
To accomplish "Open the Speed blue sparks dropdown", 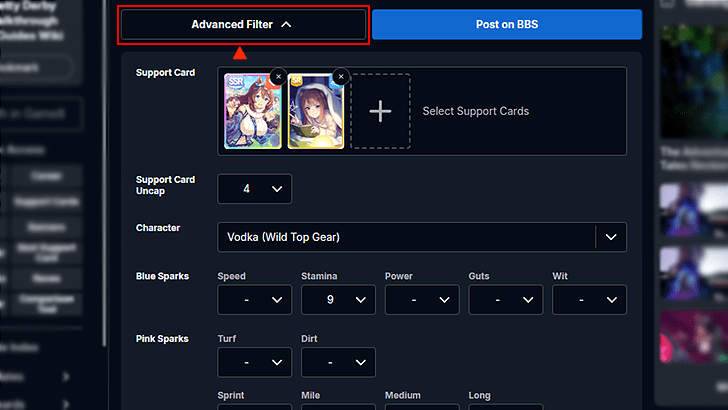I will (x=254, y=300).
